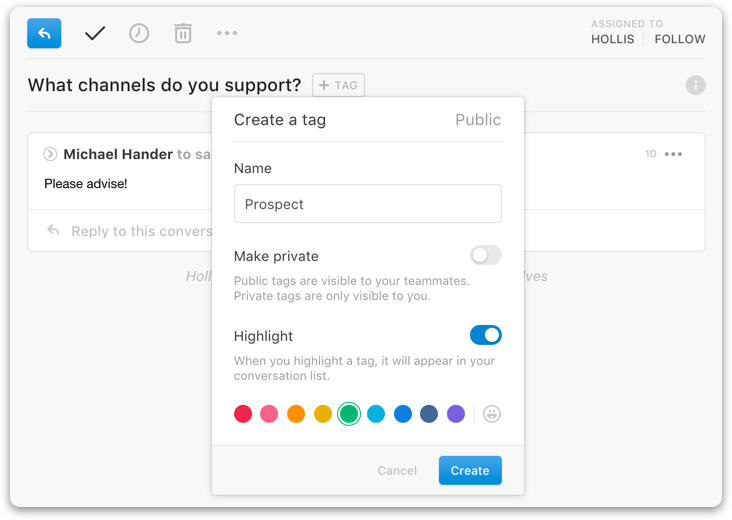The width and height of the screenshot is (732, 520).
Task: Open the conversation info icon
Action: [x=695, y=85]
